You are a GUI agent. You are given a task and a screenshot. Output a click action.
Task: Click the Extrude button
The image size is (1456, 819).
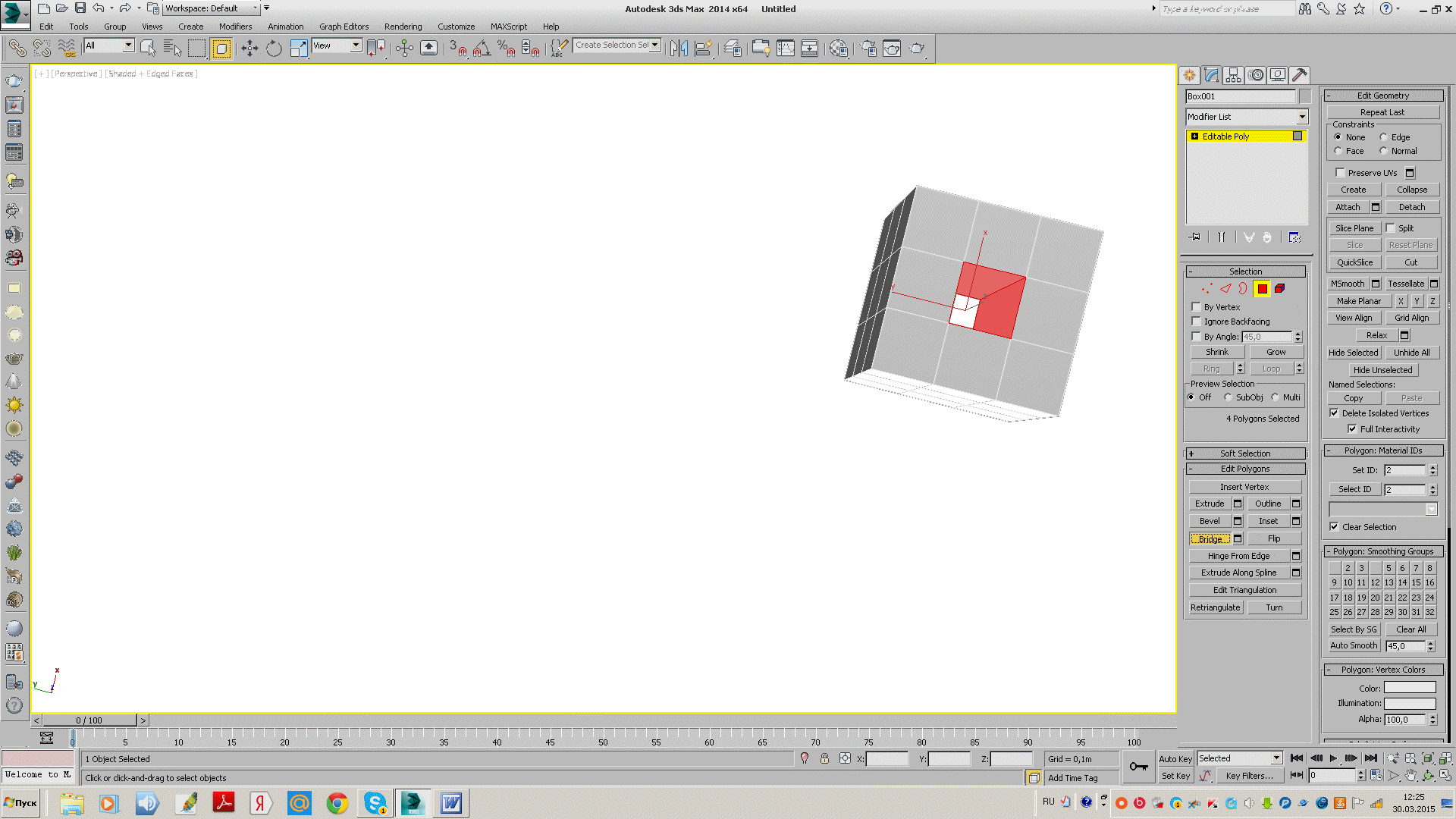pyautogui.click(x=1210, y=504)
